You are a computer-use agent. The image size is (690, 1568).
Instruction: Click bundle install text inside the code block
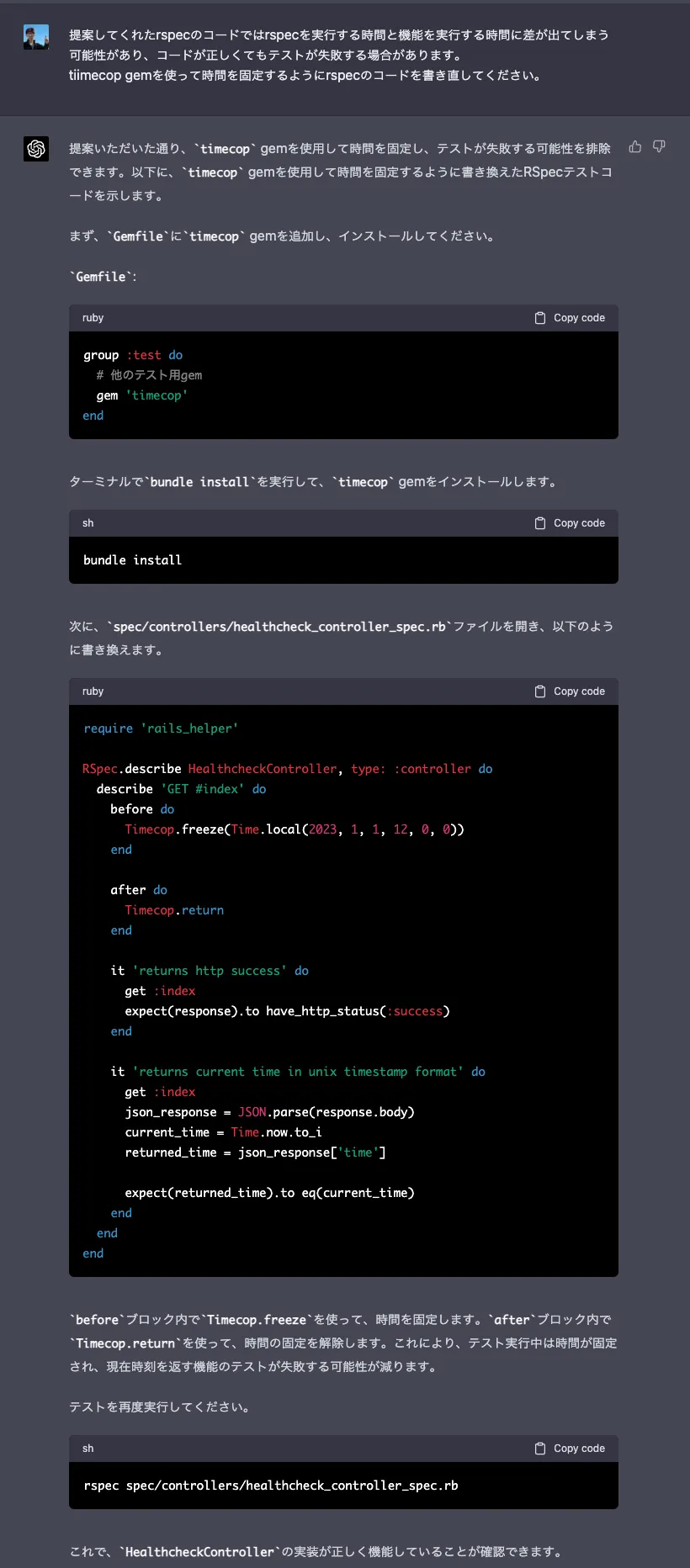click(133, 560)
